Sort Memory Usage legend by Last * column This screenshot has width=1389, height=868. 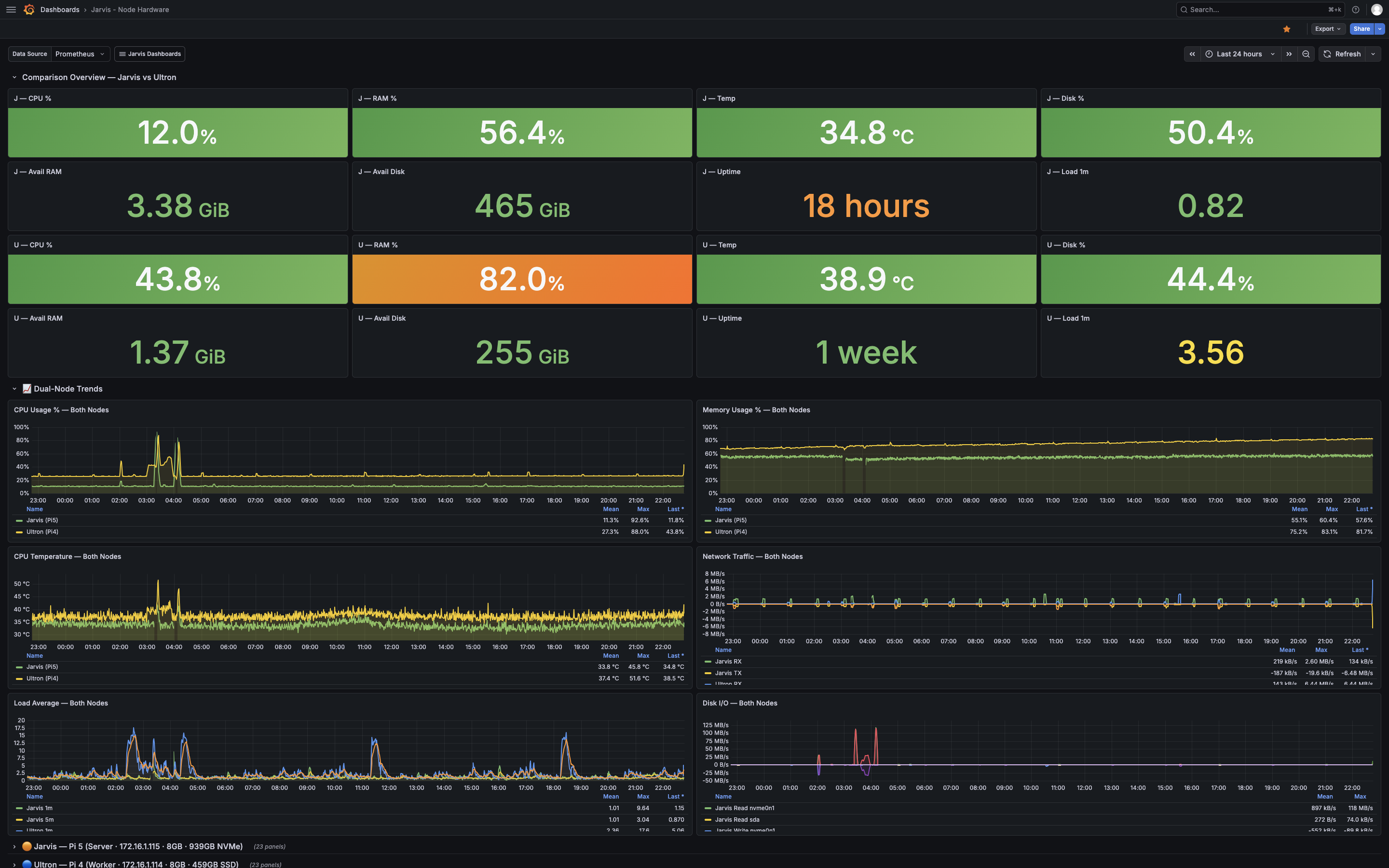tap(1364, 509)
